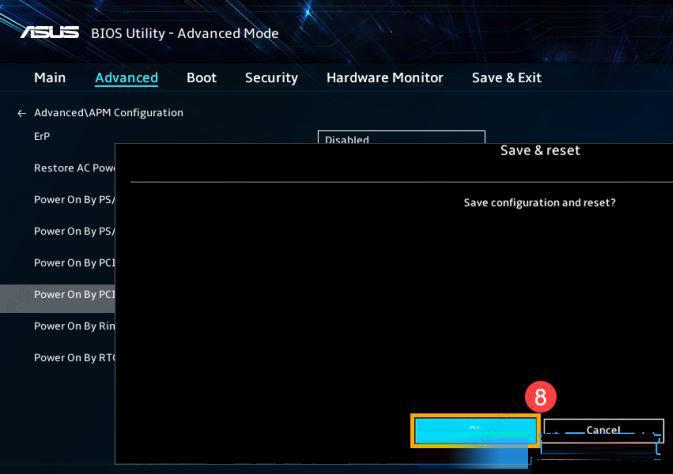
Task: Go to the Security tab
Action: (271, 78)
